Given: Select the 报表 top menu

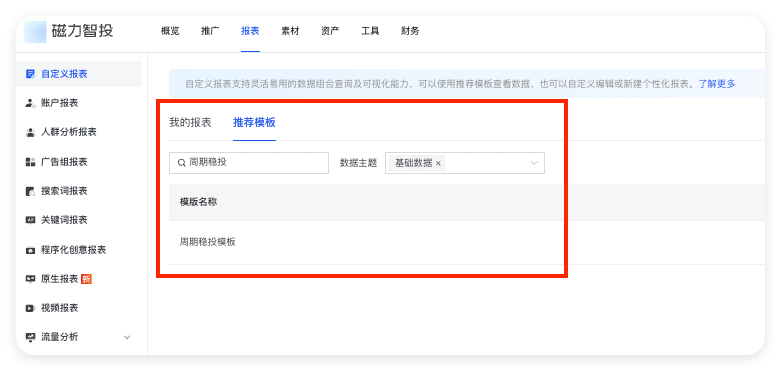Looking at the screenshot, I should [250, 31].
